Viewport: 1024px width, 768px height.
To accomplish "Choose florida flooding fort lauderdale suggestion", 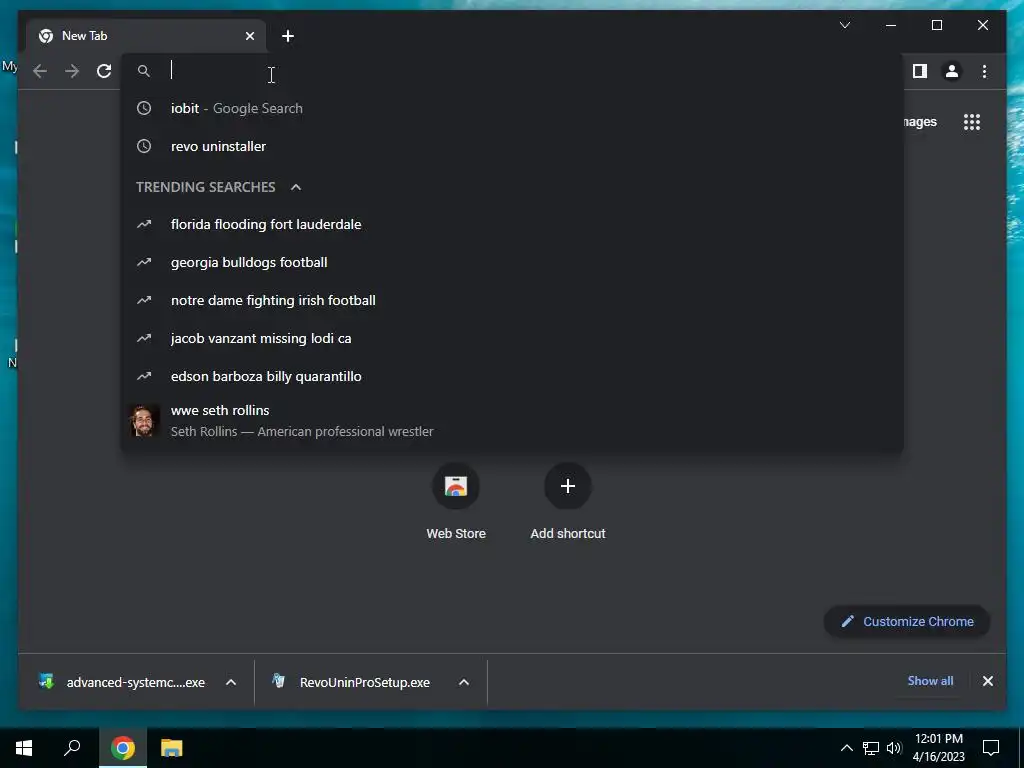I will click(512, 225).
